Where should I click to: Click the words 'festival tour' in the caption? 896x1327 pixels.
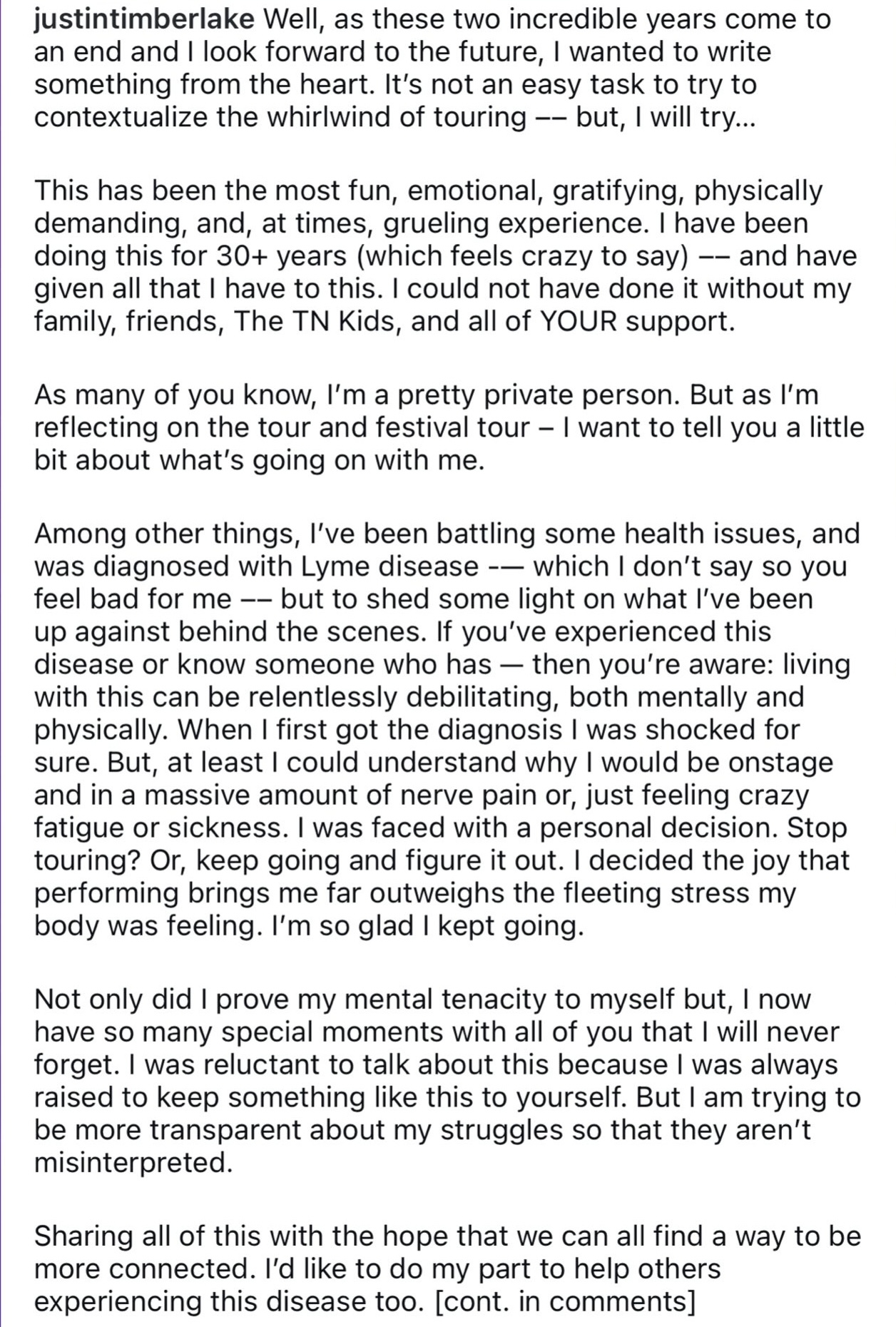452,427
